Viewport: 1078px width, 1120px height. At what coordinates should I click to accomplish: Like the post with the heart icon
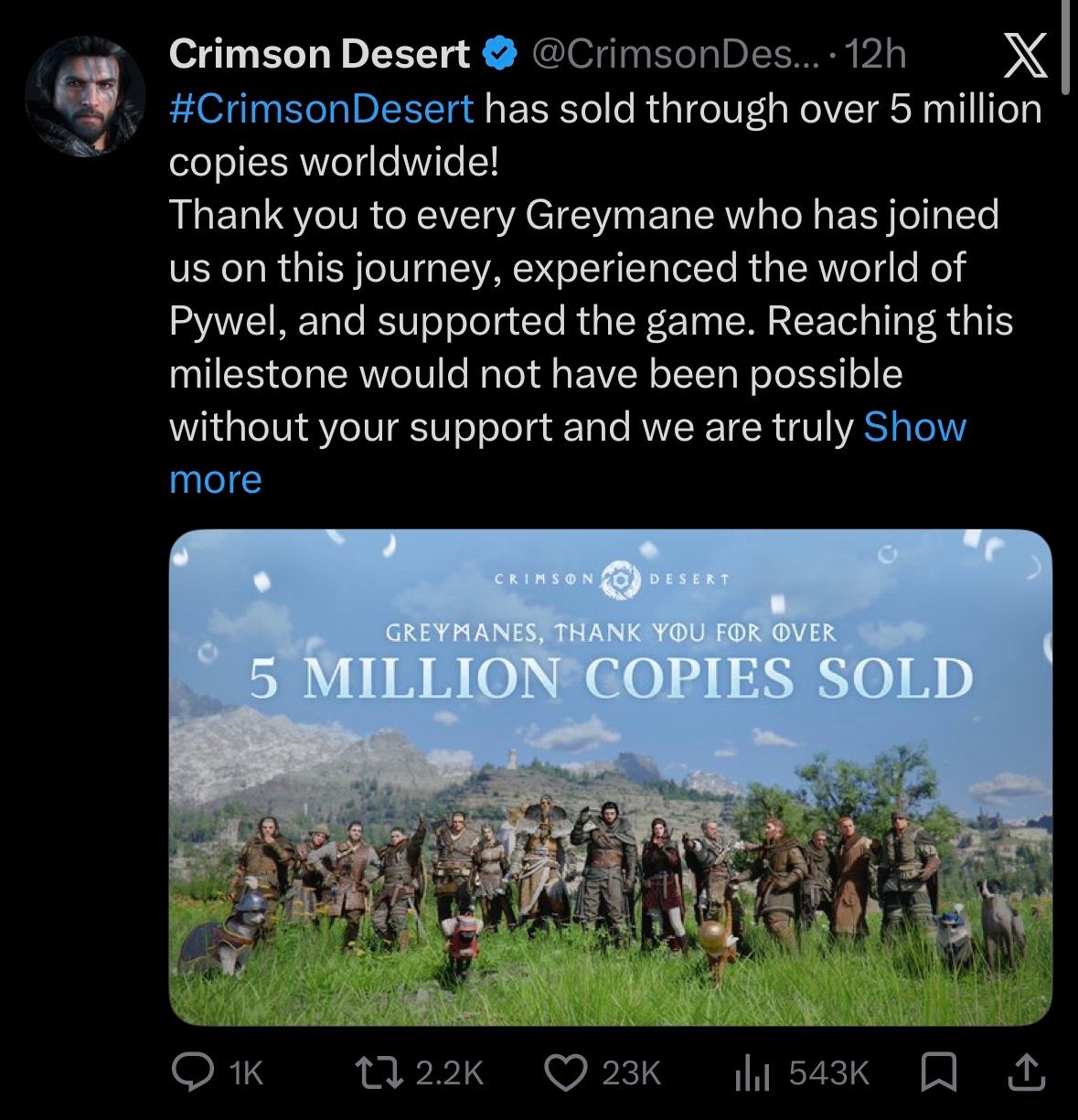click(x=565, y=1072)
